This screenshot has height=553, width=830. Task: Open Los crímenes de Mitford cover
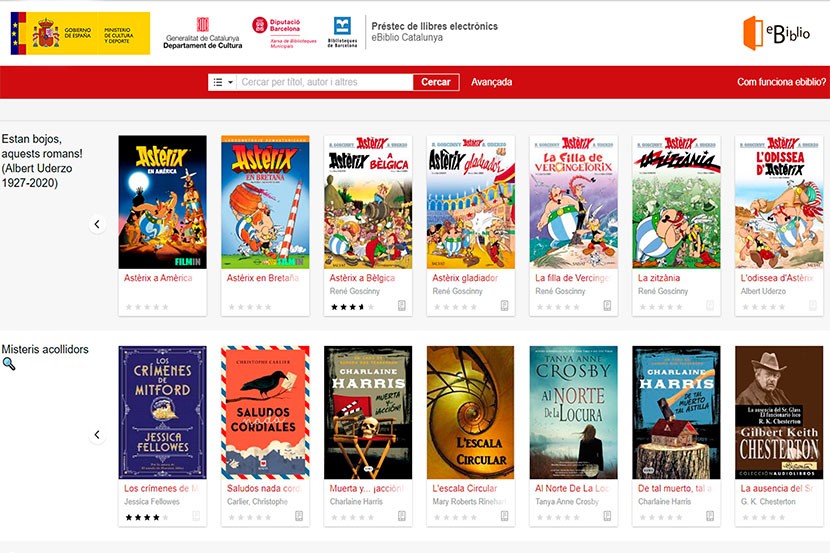(x=163, y=413)
